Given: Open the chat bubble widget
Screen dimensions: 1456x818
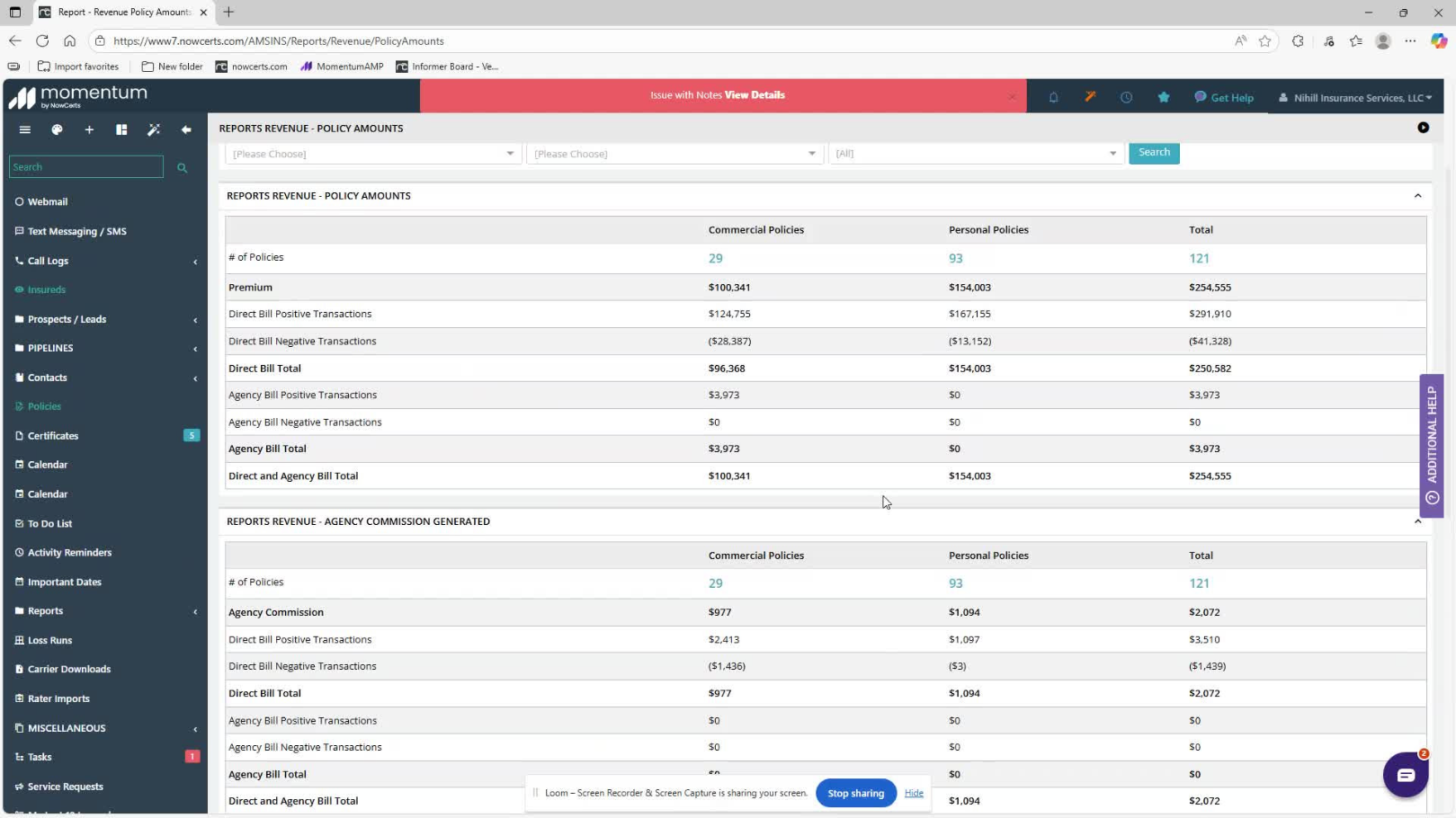Looking at the screenshot, I should pos(1406,775).
